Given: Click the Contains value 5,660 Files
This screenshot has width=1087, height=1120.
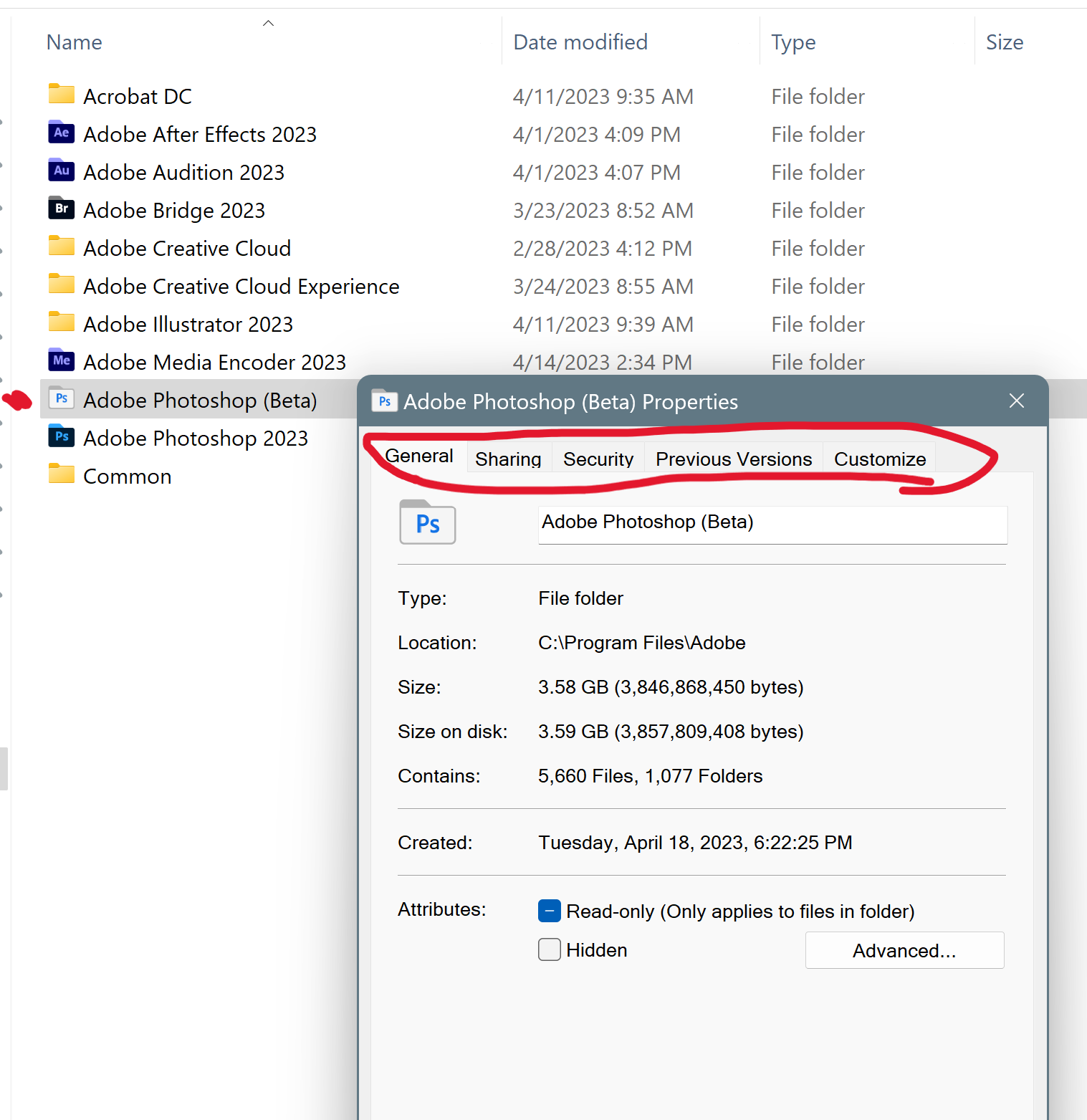Looking at the screenshot, I should (x=651, y=776).
